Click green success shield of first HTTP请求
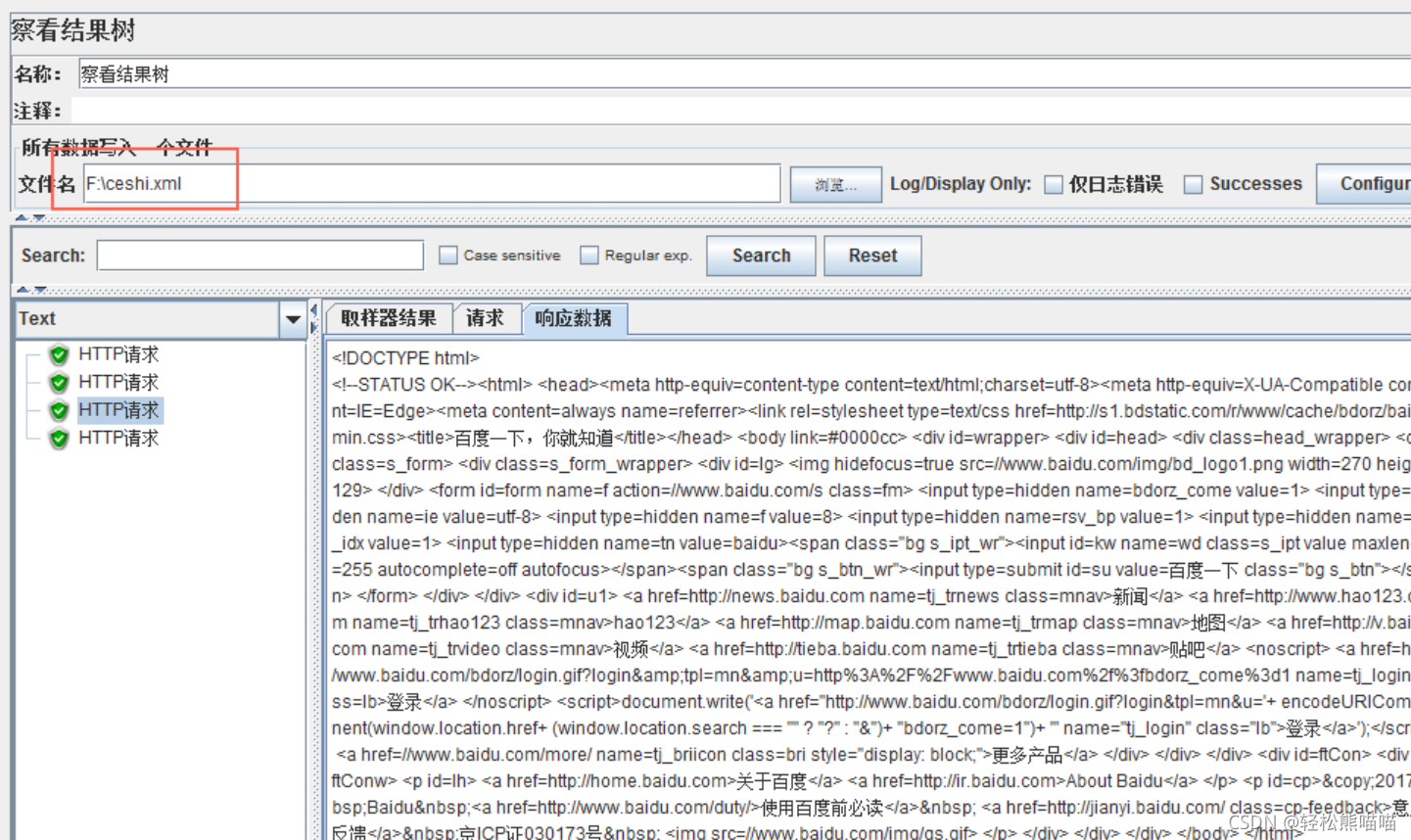 click(59, 354)
